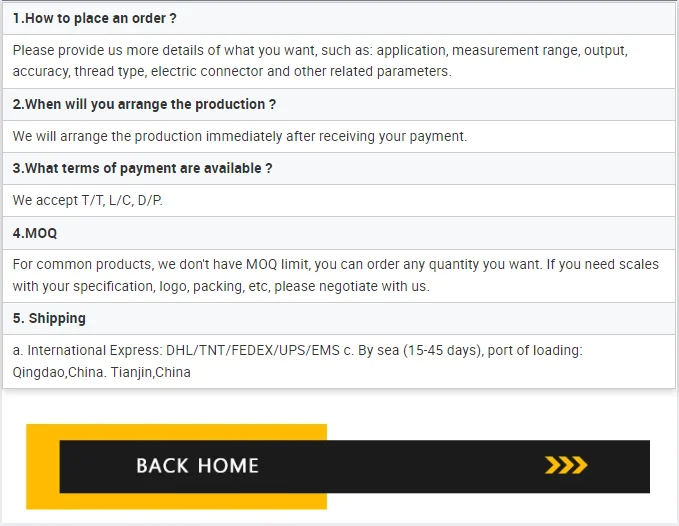The width and height of the screenshot is (679, 526).
Task: Expand 'What terms of payment are available' heading
Action: [x=142, y=168]
